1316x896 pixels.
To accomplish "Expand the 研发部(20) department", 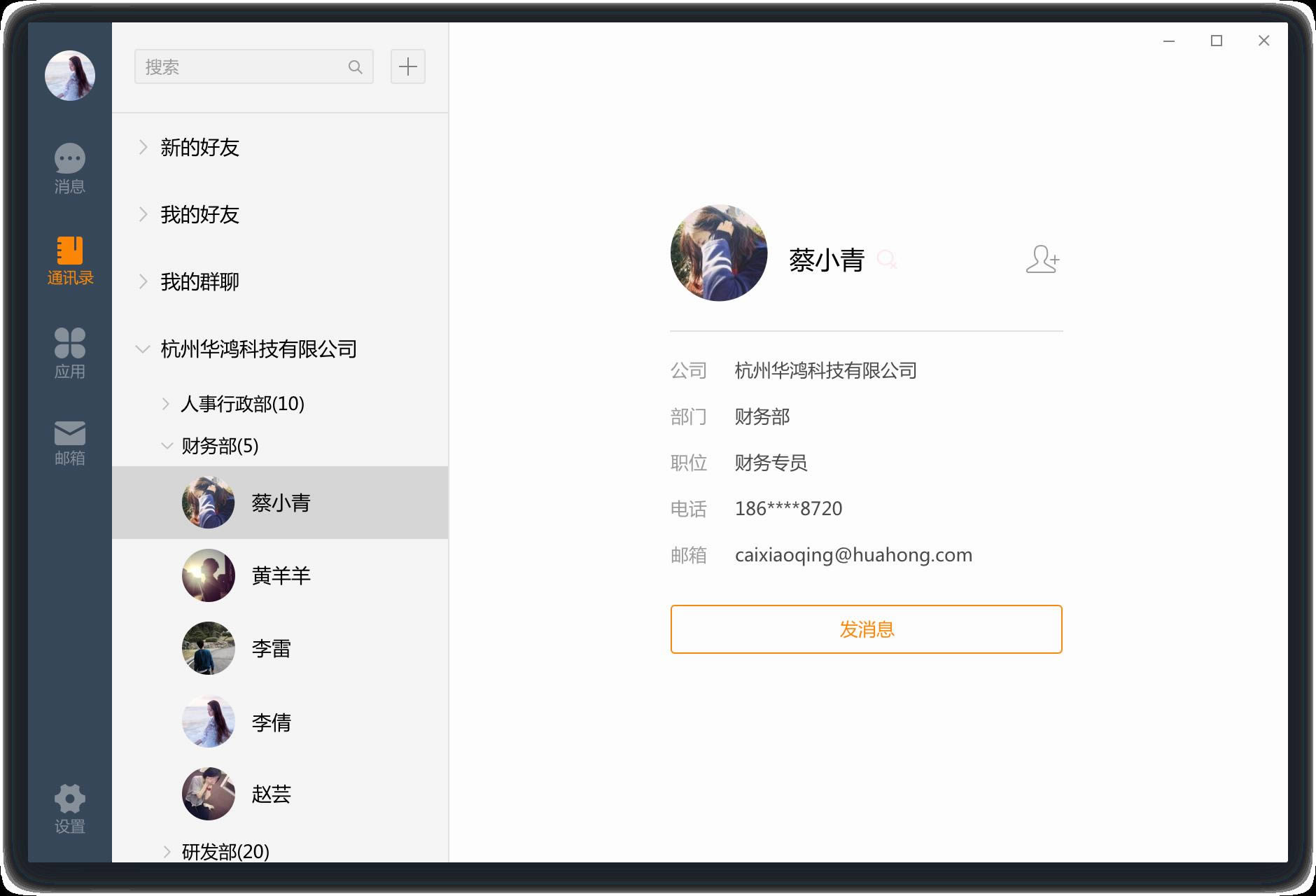I will [280, 852].
